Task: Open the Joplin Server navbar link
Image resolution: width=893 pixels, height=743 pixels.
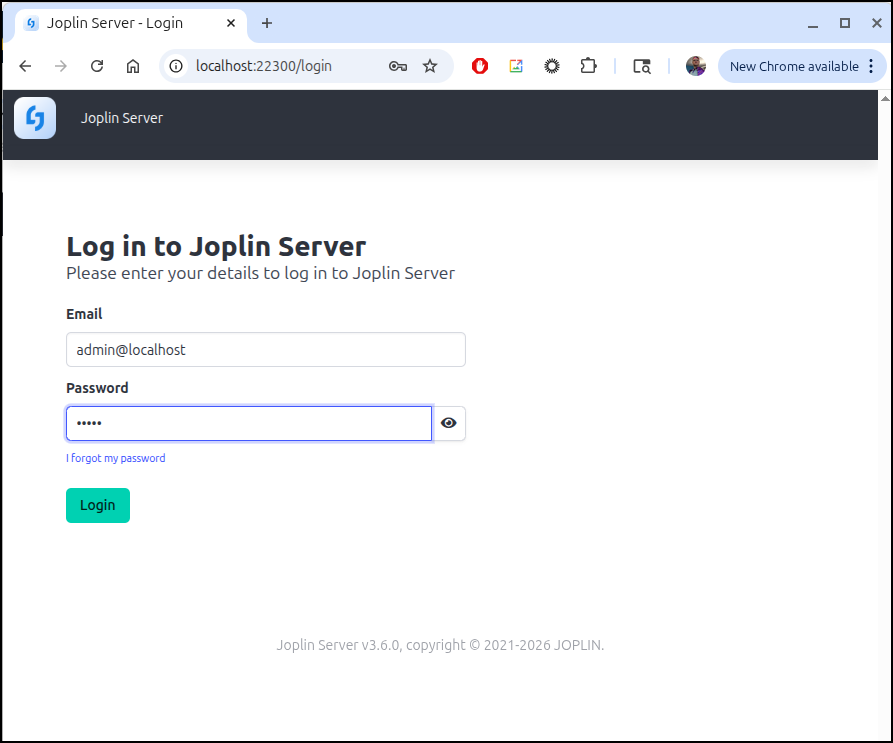Action: tap(122, 118)
